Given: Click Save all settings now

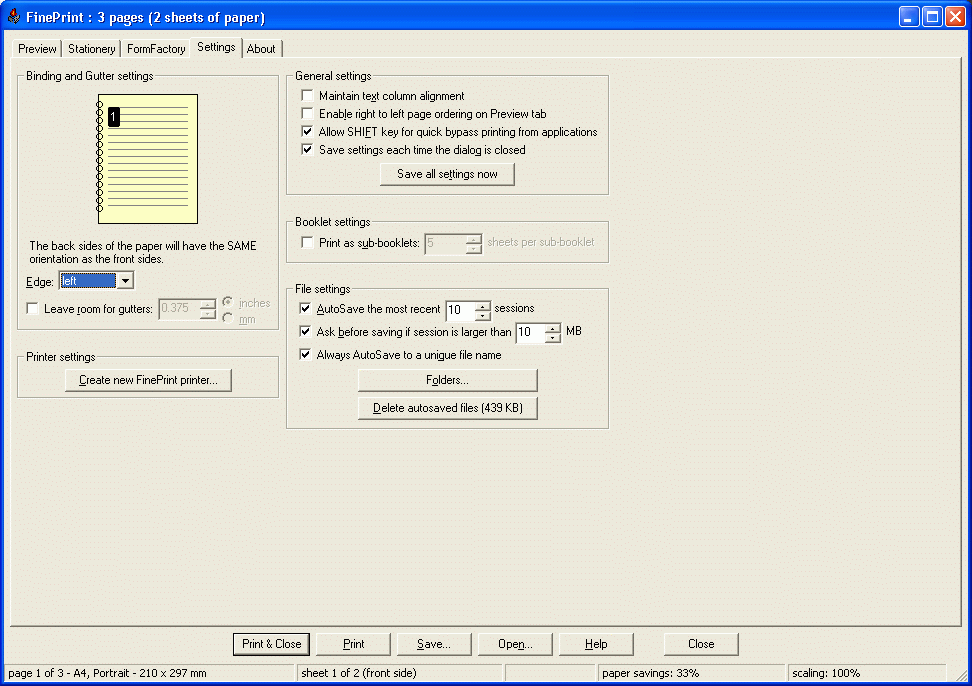Looking at the screenshot, I should 447,174.
